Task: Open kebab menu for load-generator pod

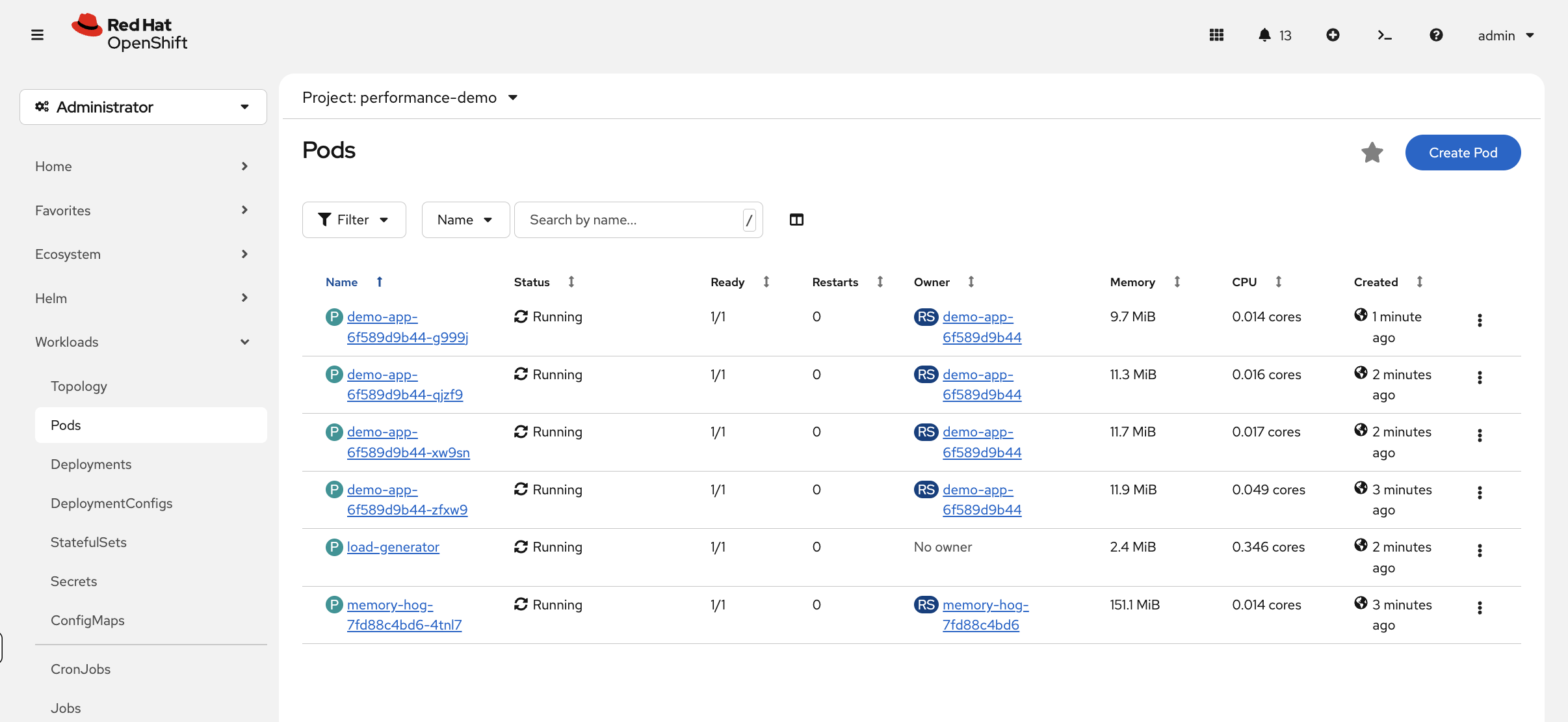Action: [1480, 550]
